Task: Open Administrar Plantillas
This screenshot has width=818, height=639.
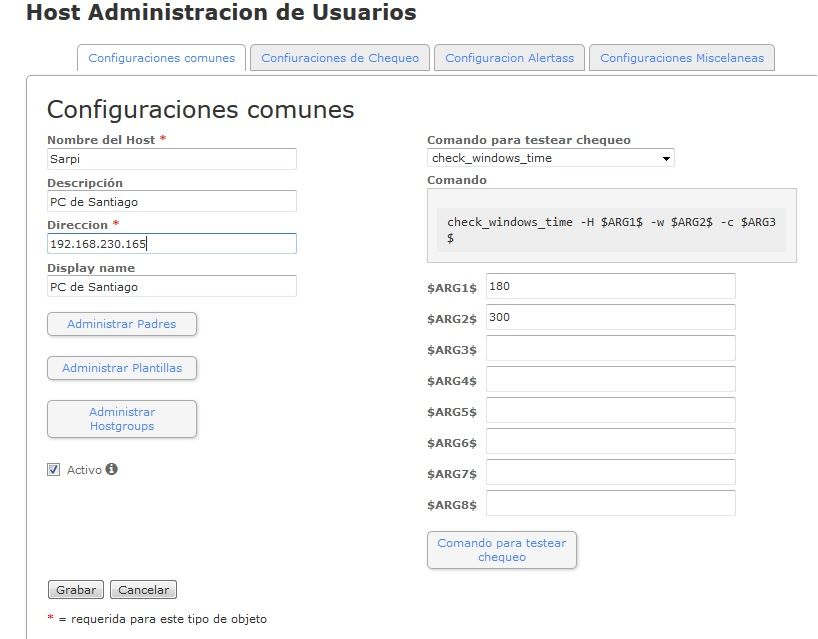Action: click(122, 368)
